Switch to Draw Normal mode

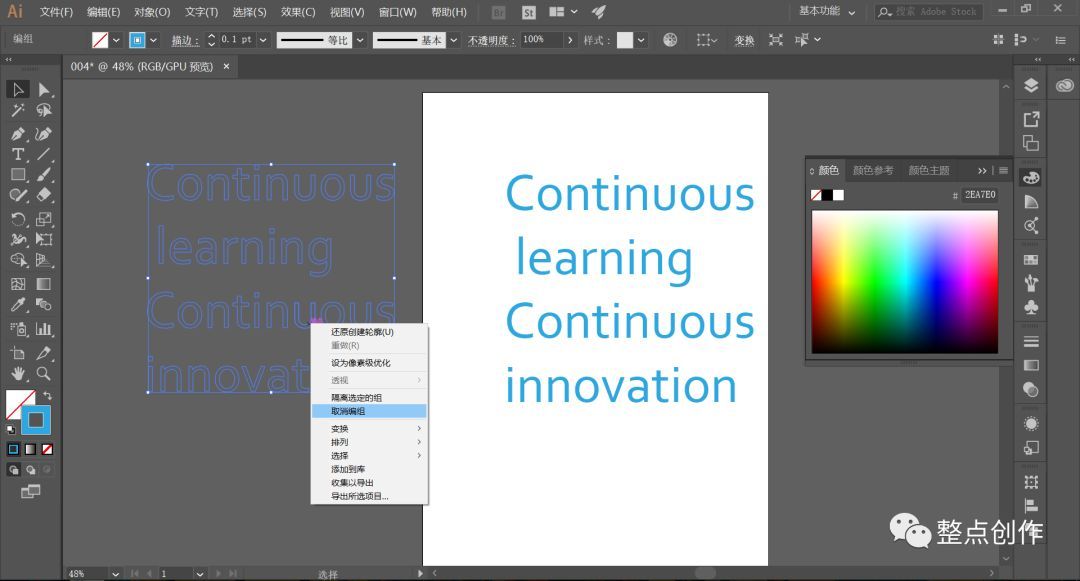(x=13, y=470)
